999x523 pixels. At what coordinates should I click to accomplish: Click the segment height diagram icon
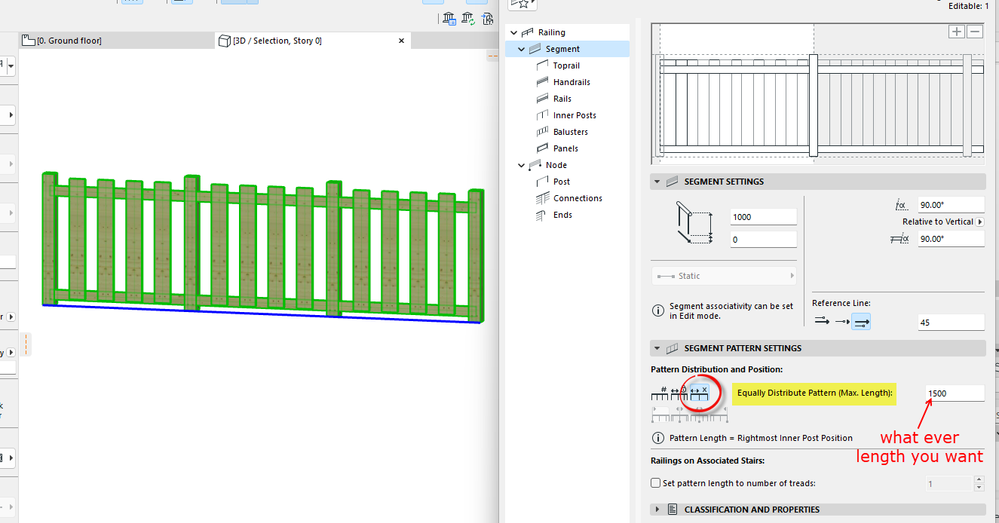point(693,223)
